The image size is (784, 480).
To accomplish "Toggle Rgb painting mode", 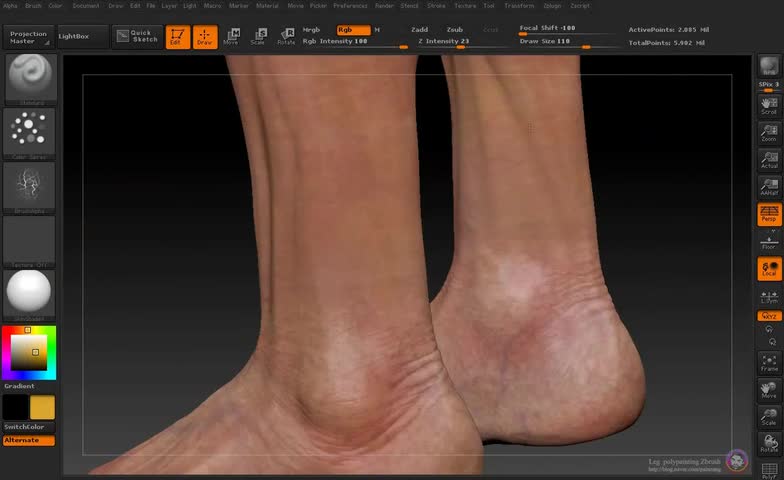I will click(353, 30).
